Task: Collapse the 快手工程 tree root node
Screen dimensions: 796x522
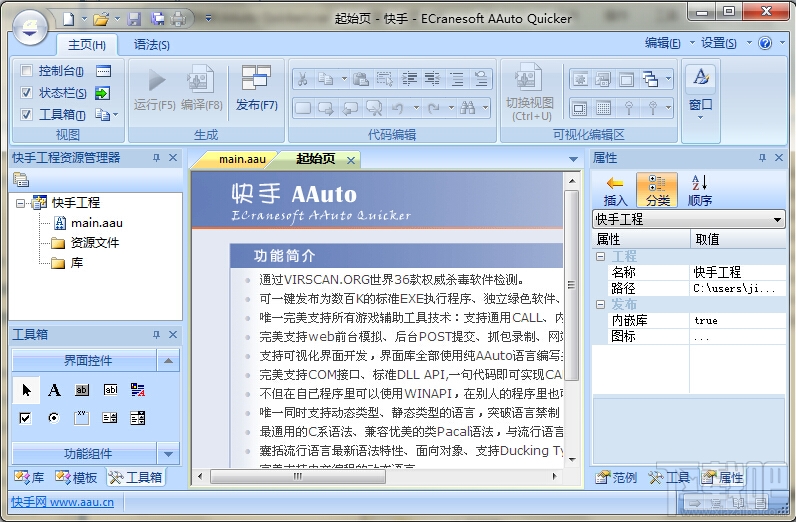Action: point(20,203)
